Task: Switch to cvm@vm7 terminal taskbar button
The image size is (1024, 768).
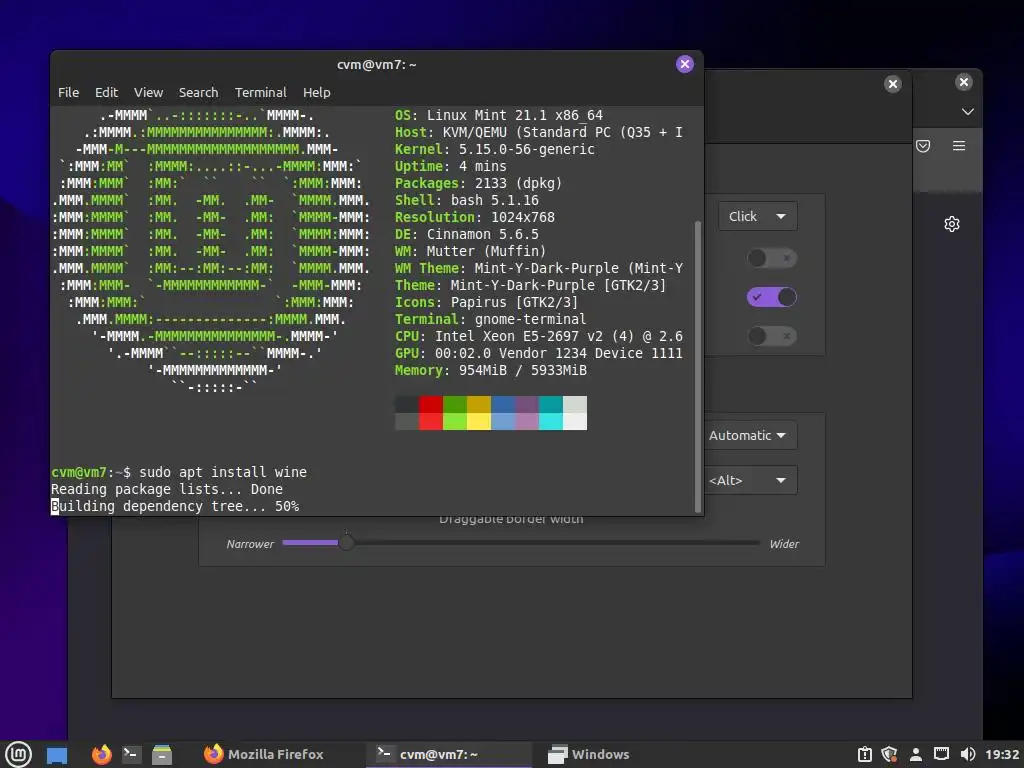Action: (448, 754)
